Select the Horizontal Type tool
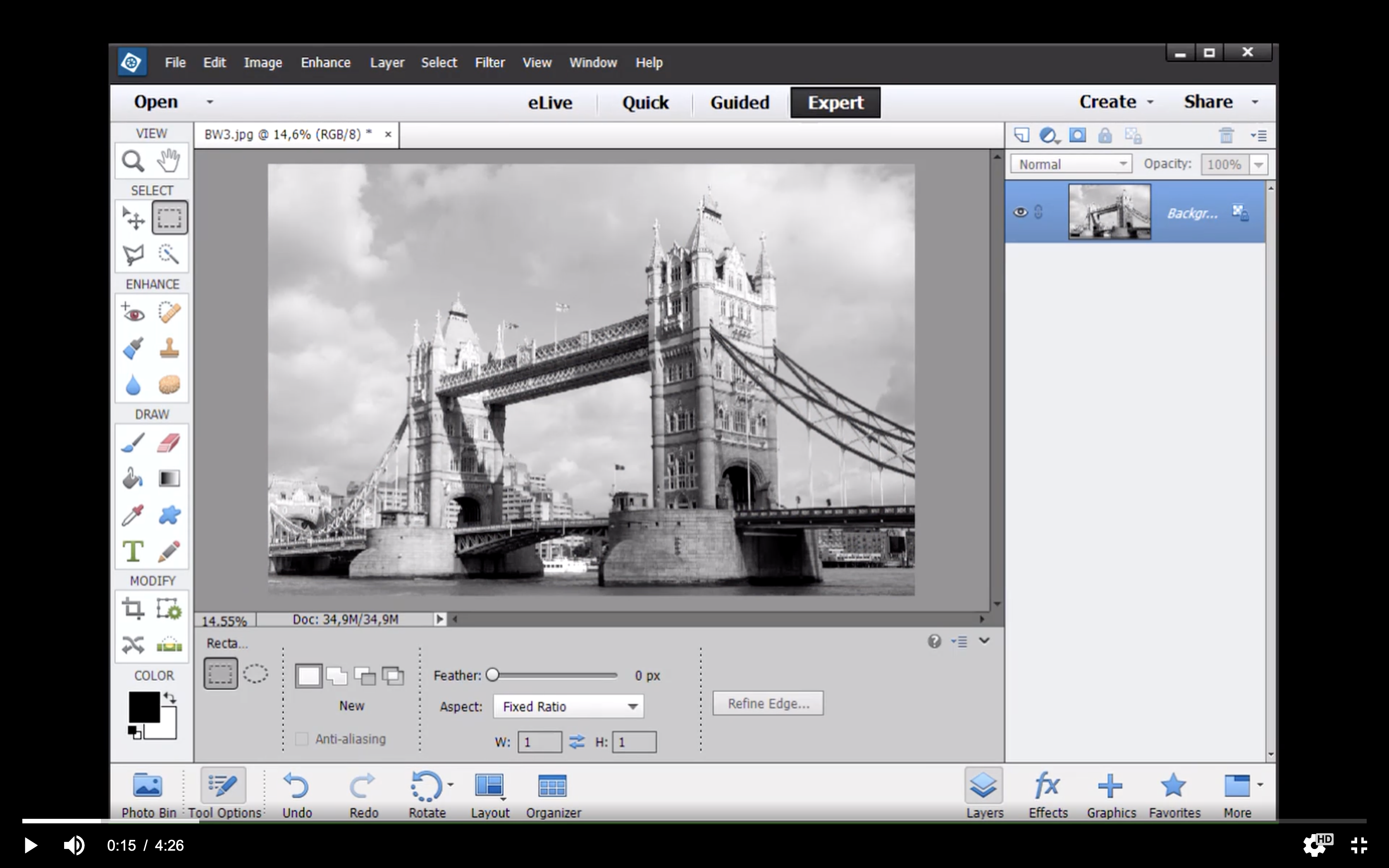The width and height of the screenshot is (1389, 868). coord(133,551)
